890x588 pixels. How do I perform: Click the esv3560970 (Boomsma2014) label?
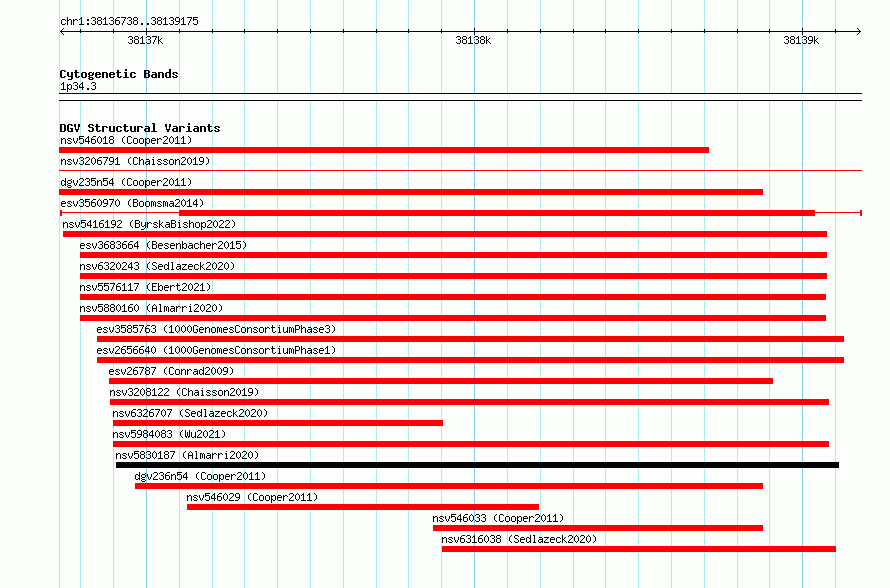[132, 203]
